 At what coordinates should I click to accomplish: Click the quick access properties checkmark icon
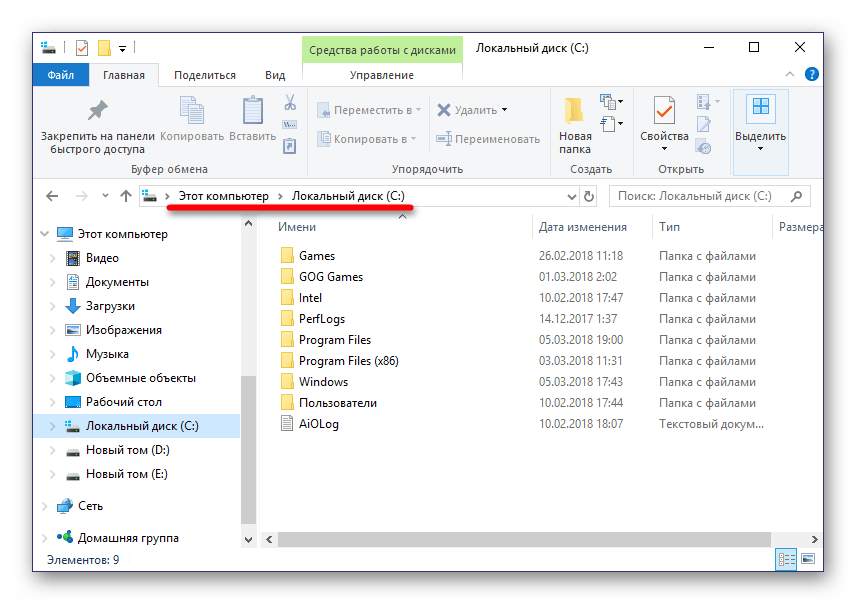point(81,48)
